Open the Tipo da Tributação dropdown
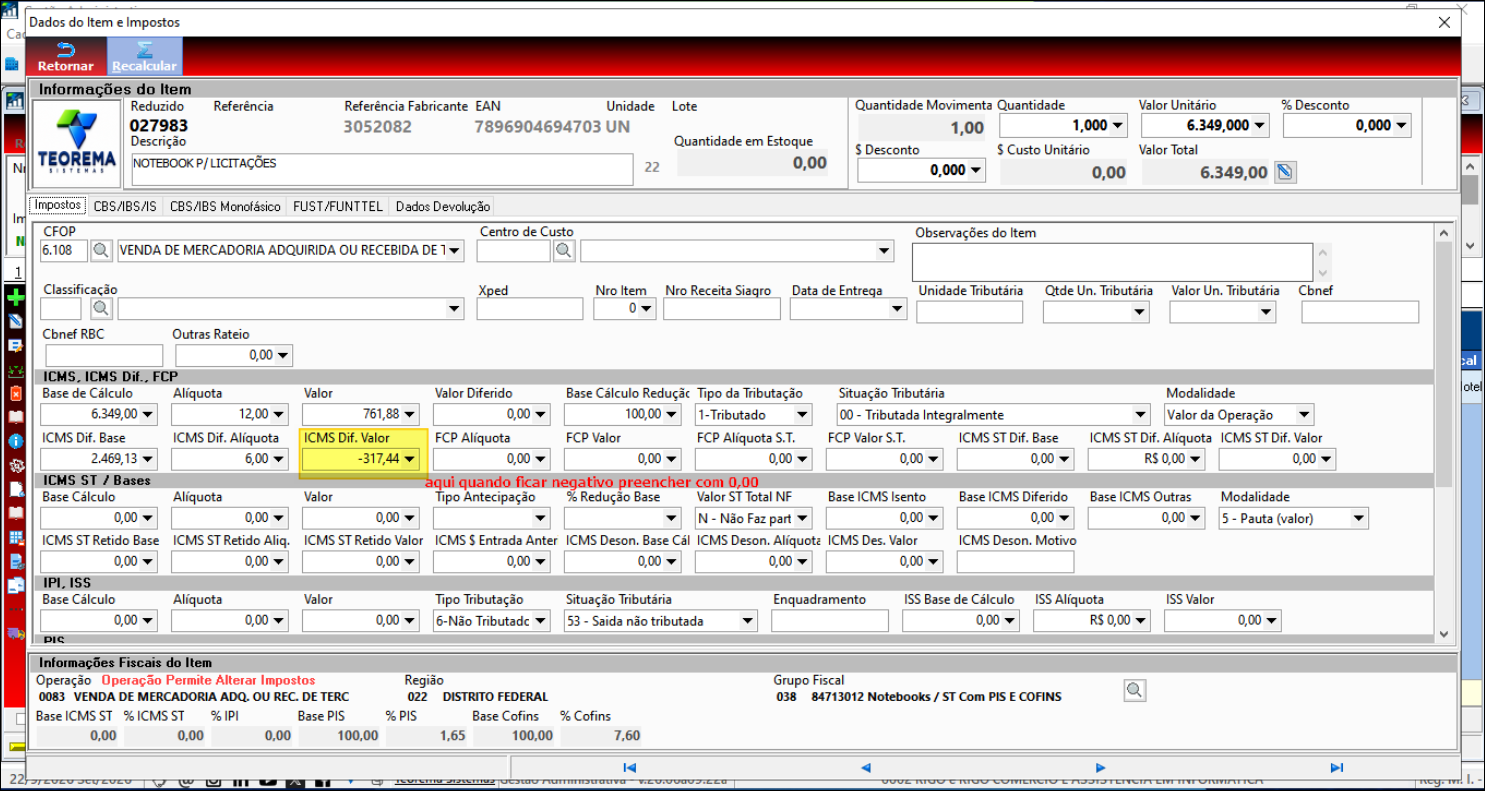The image size is (1485, 791). [802, 415]
